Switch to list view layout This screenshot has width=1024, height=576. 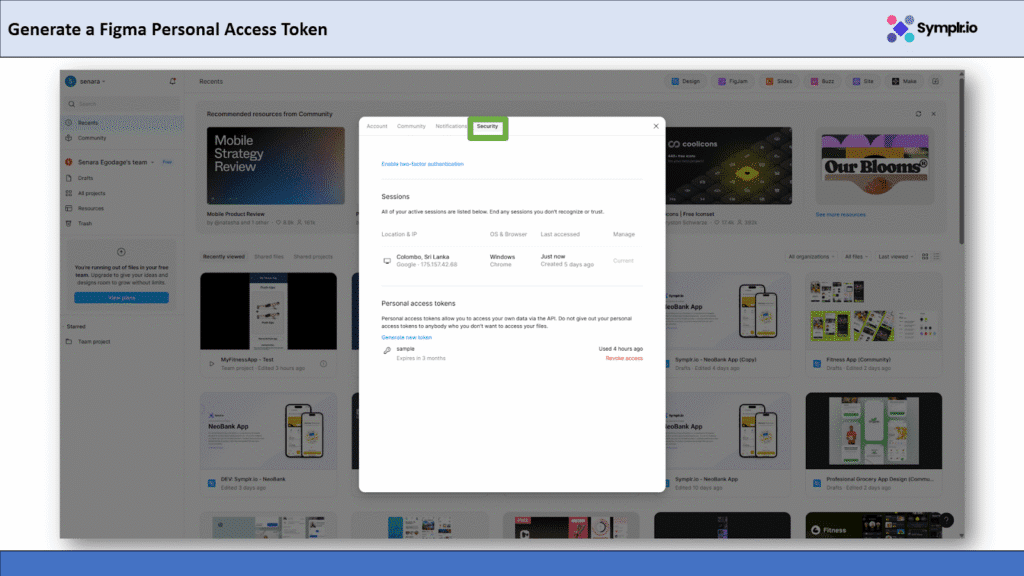pyautogui.click(x=937, y=257)
